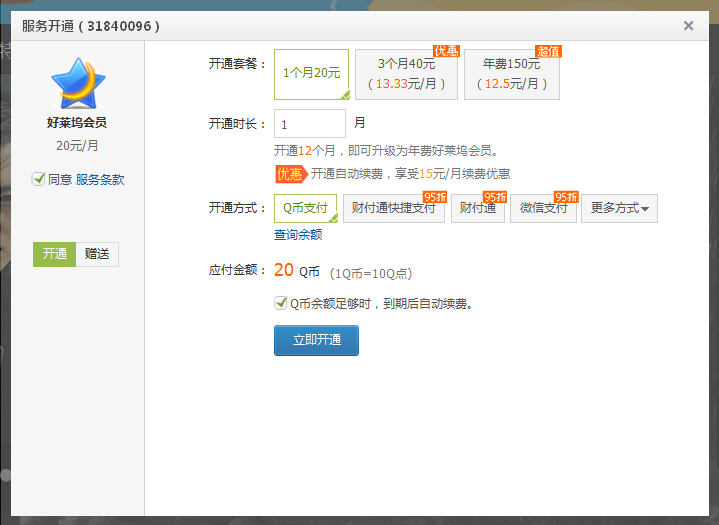Click the 20元/月 price text
Image resolution: width=719 pixels, height=525 pixels.
click(77, 146)
